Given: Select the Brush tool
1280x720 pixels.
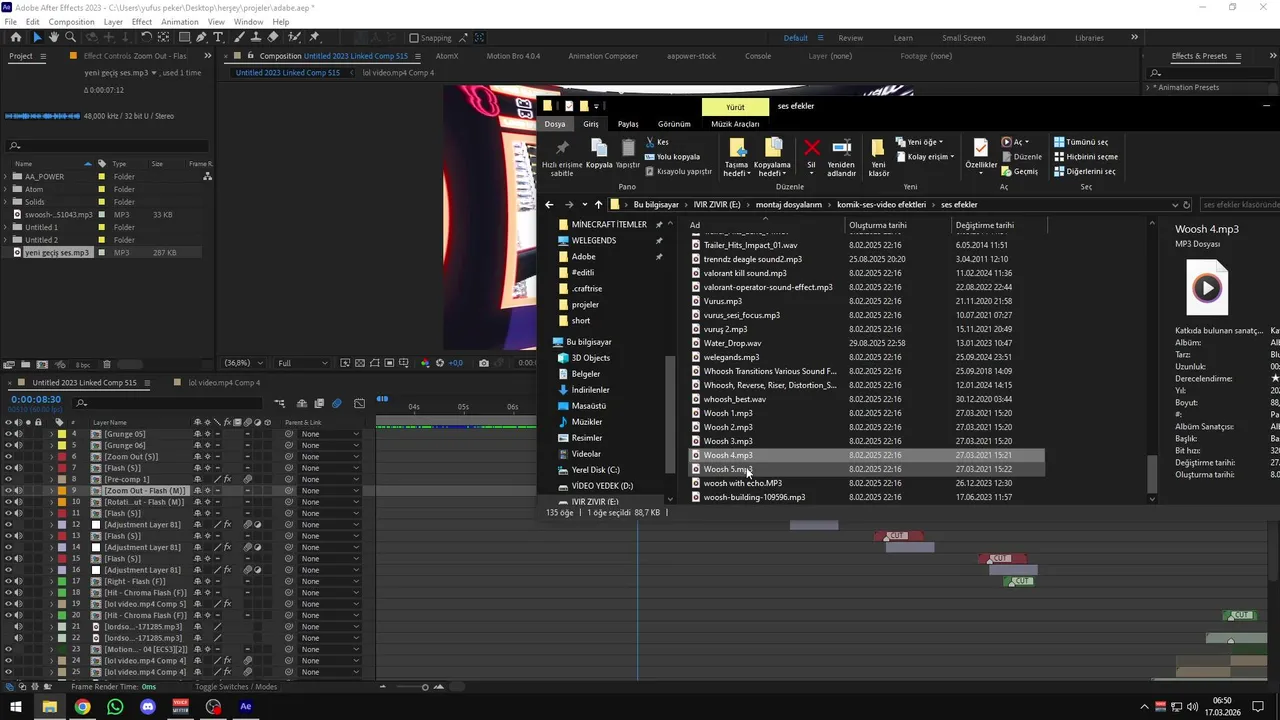Looking at the screenshot, I should pyautogui.click(x=241, y=37).
